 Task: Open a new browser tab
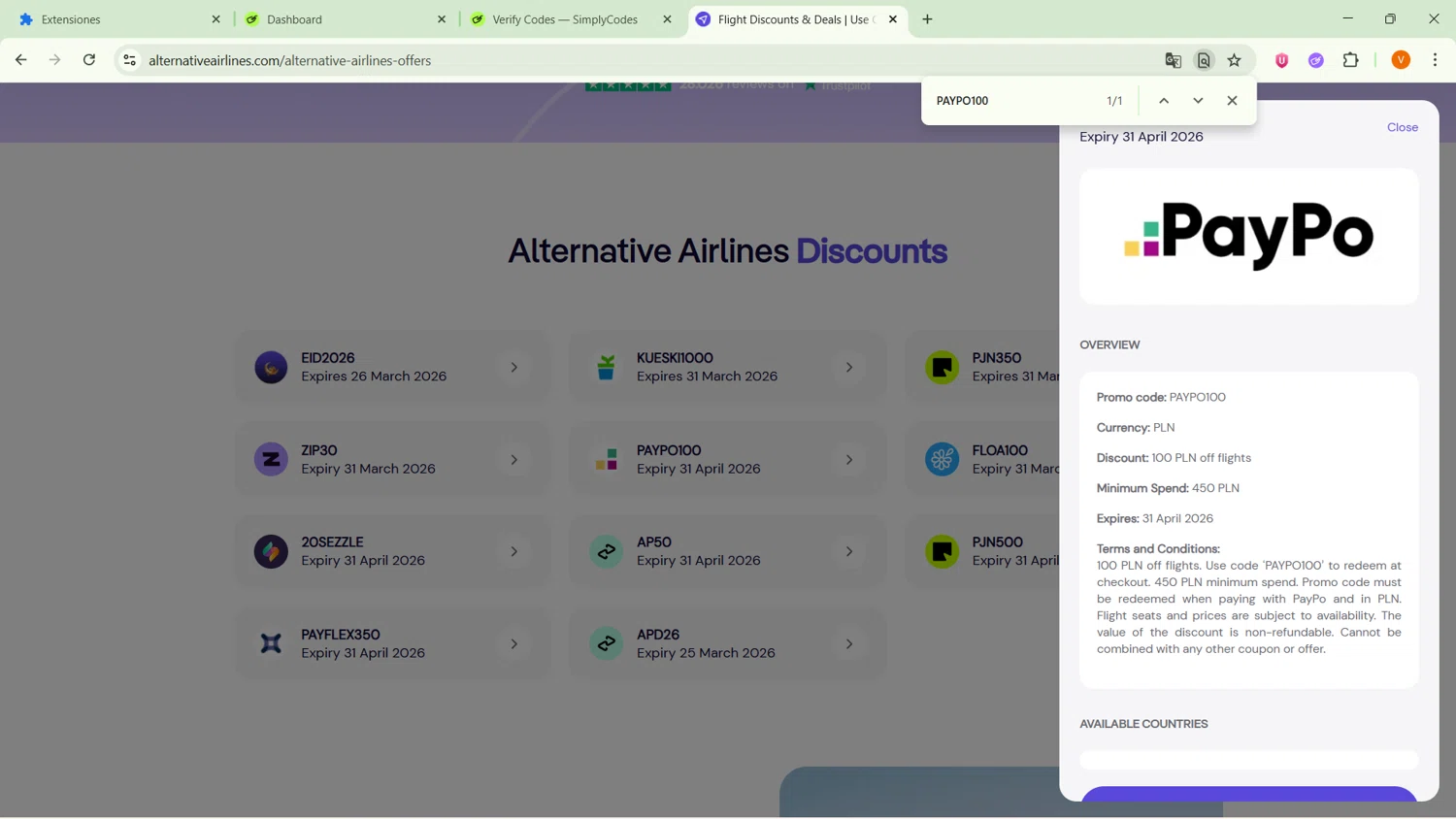click(x=927, y=19)
